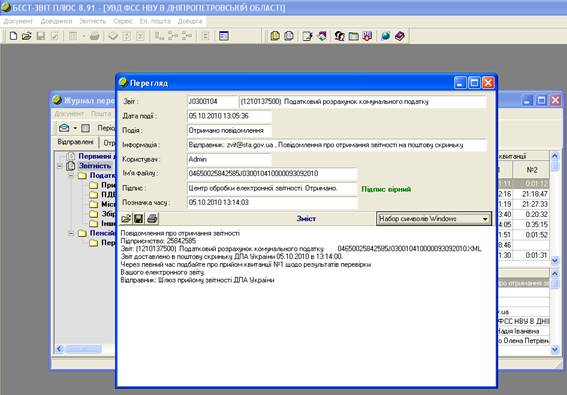The image size is (567, 395).
Task: Click the mail envelope icon in journal window
Action: pos(64,128)
